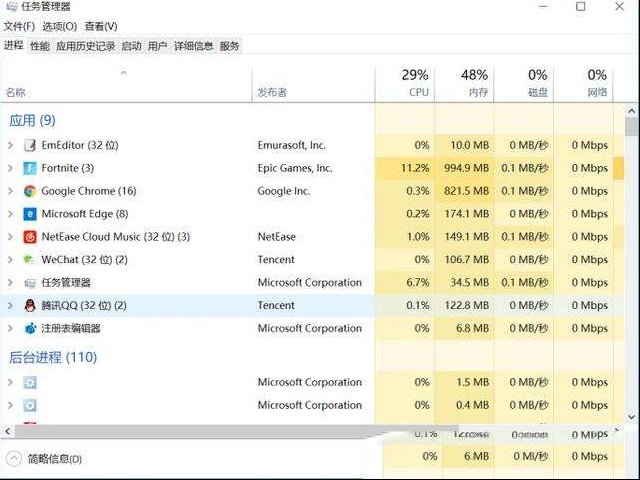The height and width of the screenshot is (480, 640).
Task: Select the 应用 (9) group header
Action: click(32, 120)
